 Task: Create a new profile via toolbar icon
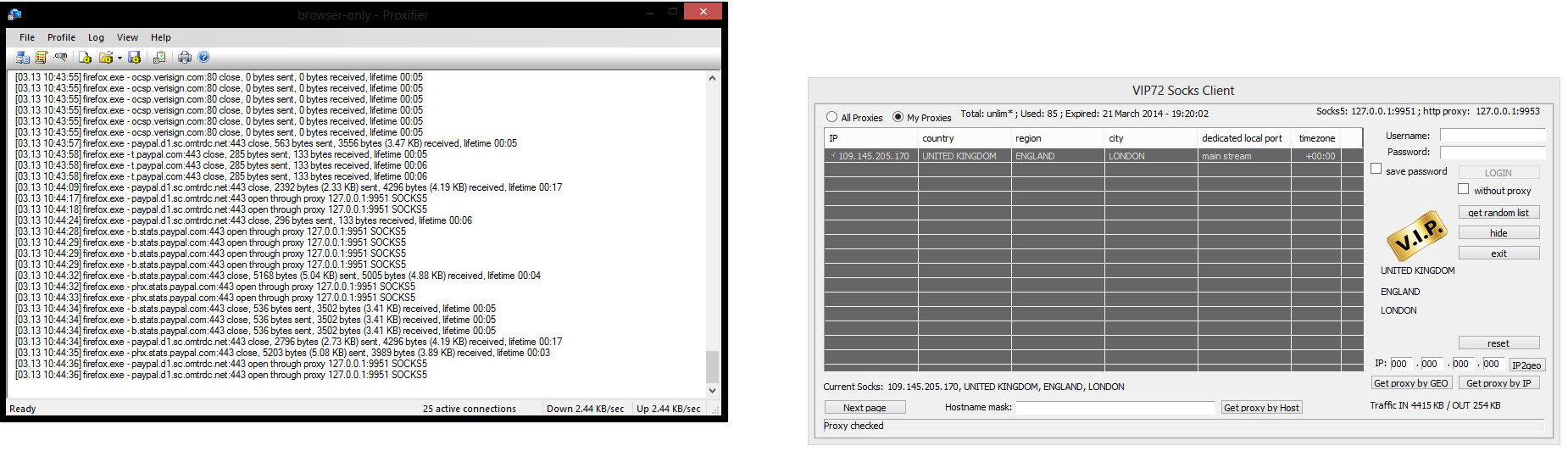[x=85, y=58]
